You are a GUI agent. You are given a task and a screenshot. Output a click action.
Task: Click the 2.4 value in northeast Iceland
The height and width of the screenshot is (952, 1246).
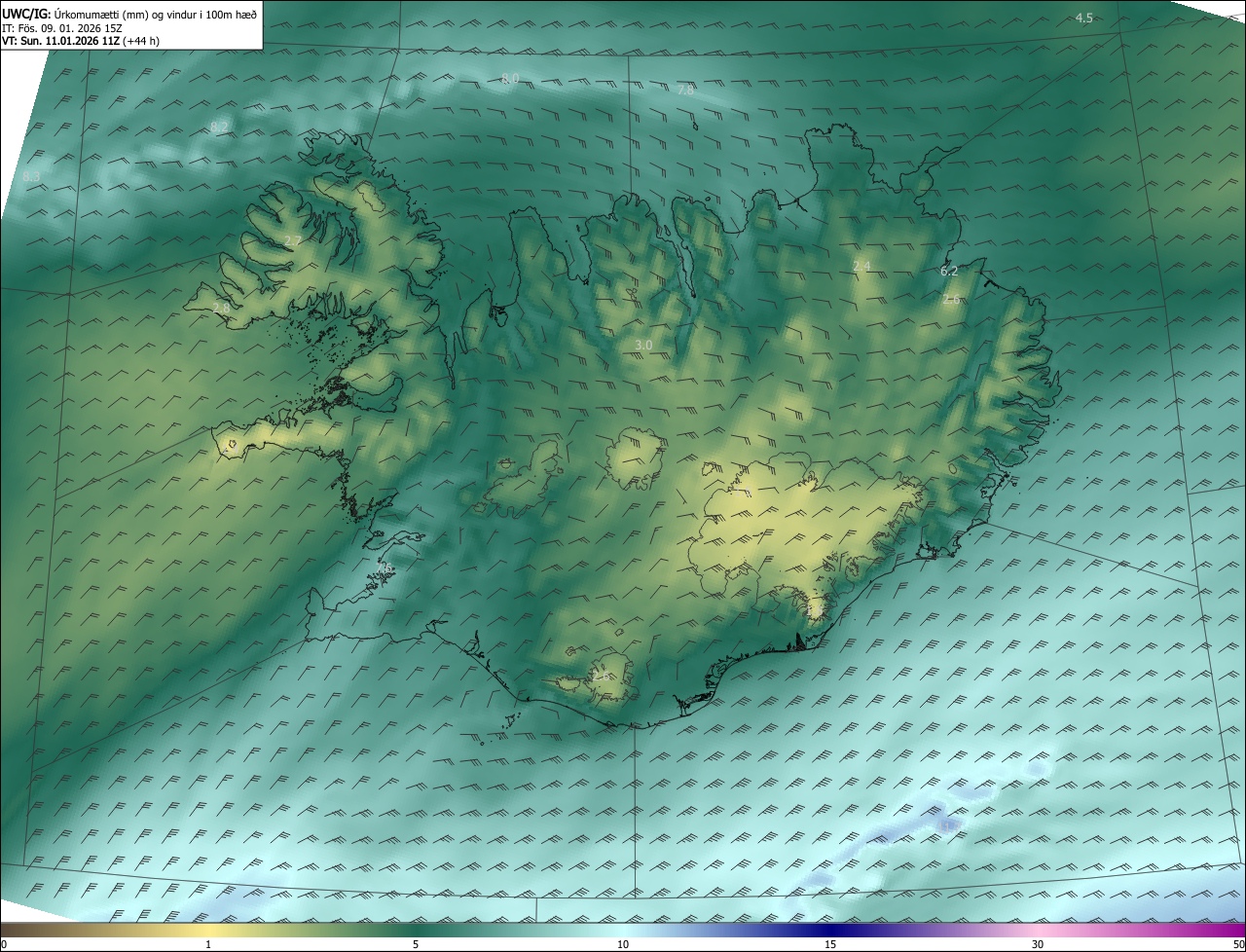[x=861, y=266]
